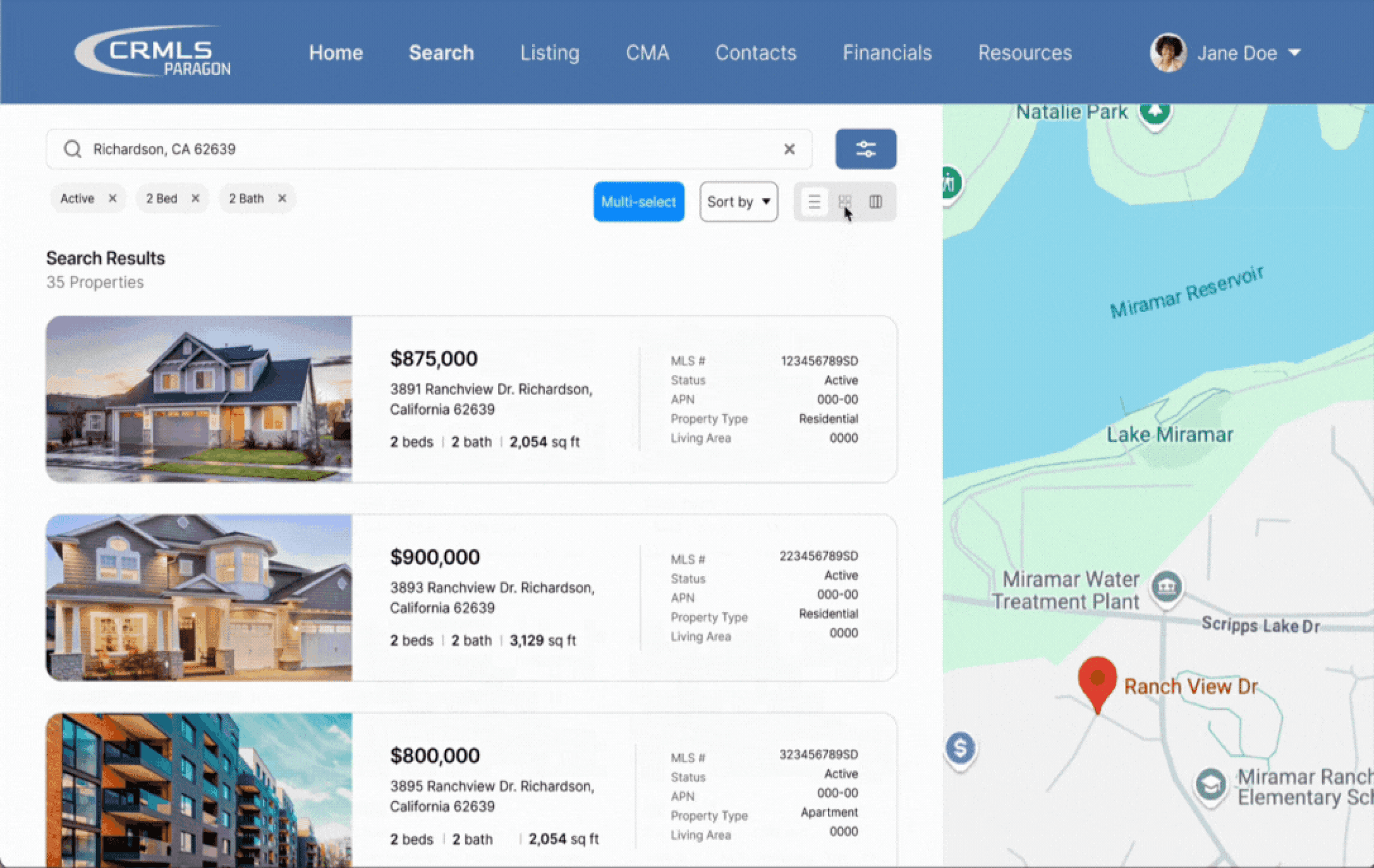Open the Listing menu
This screenshot has width=1374, height=868.
[549, 53]
